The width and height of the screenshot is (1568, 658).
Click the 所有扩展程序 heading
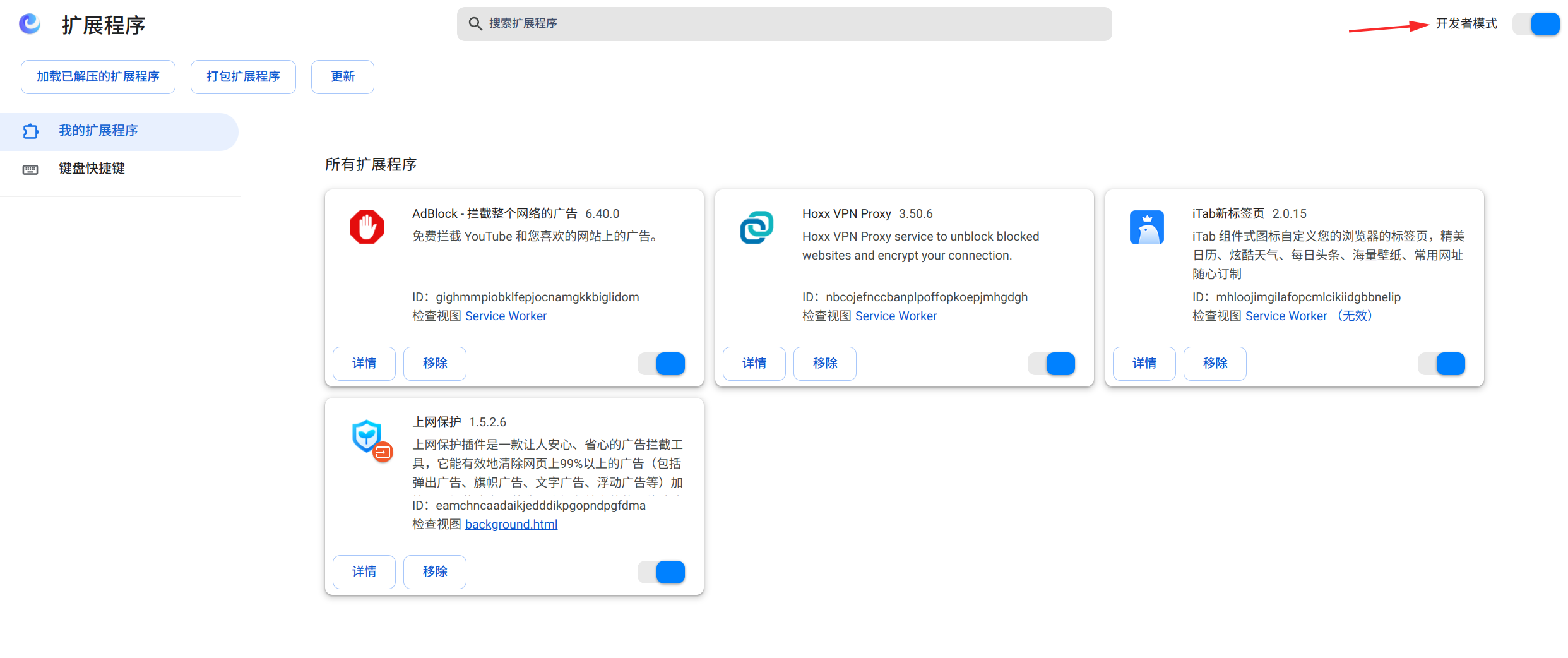(x=371, y=165)
